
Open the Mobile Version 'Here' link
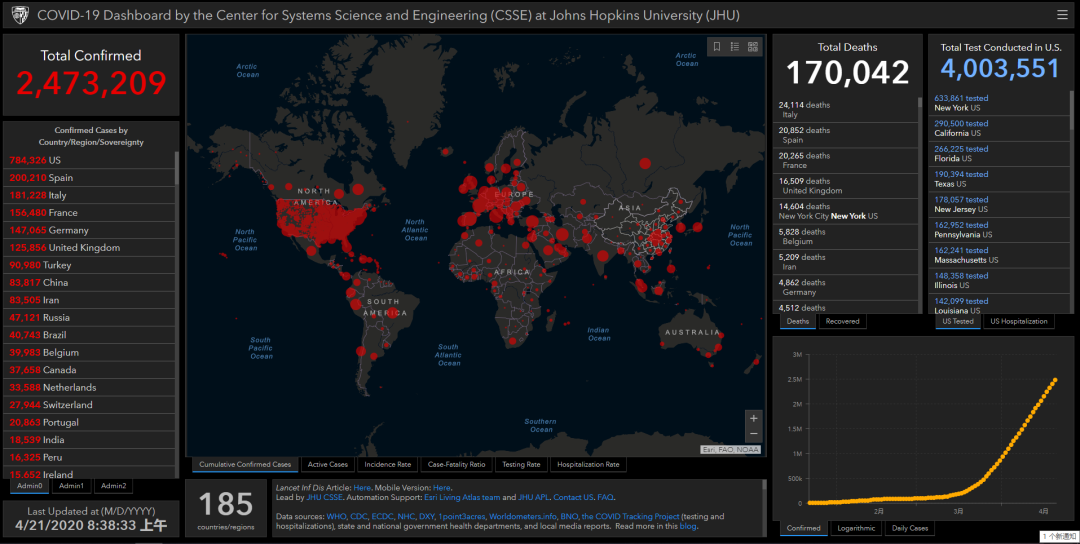click(x=442, y=488)
